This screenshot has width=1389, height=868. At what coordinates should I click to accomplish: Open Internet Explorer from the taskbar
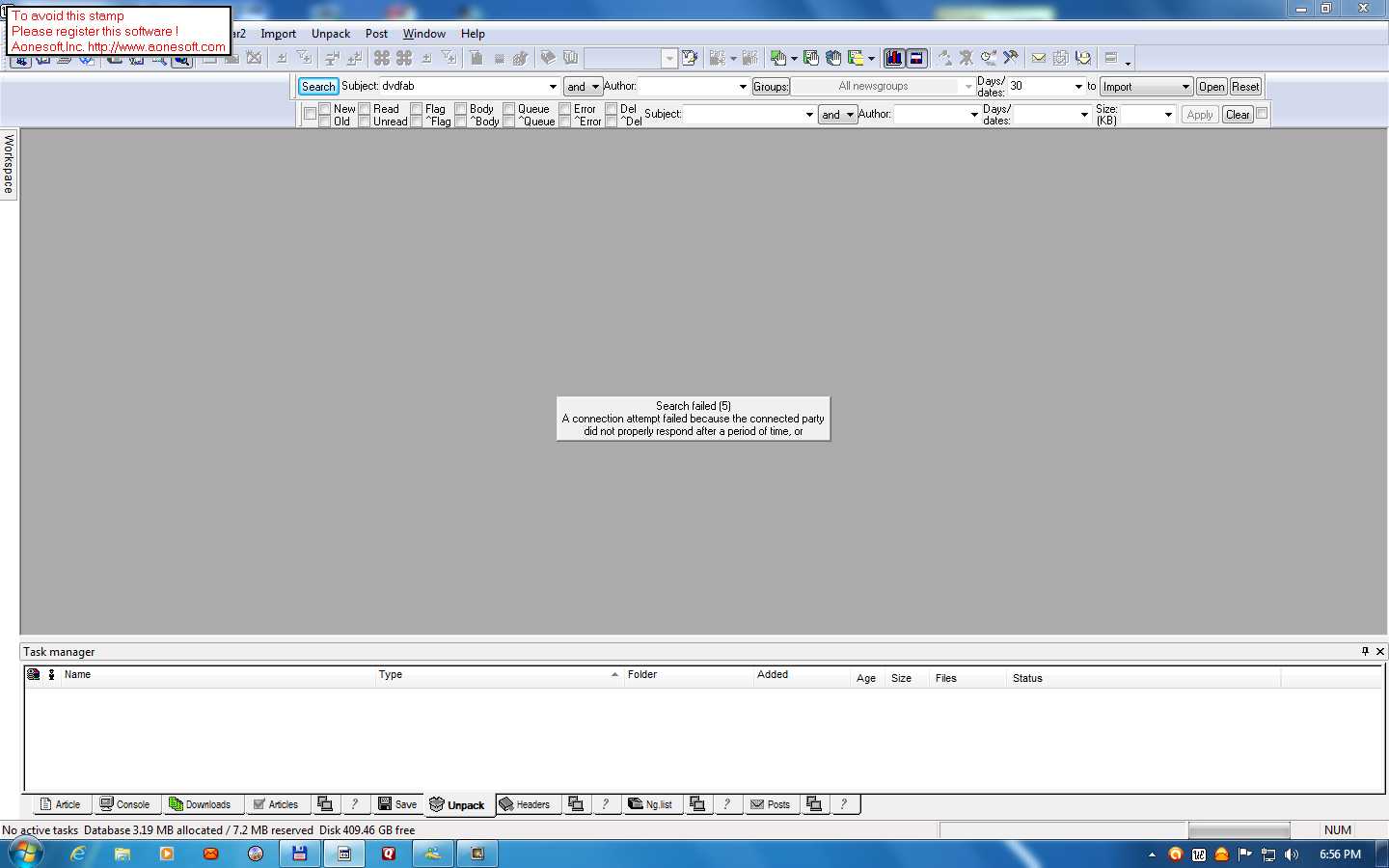point(78,854)
